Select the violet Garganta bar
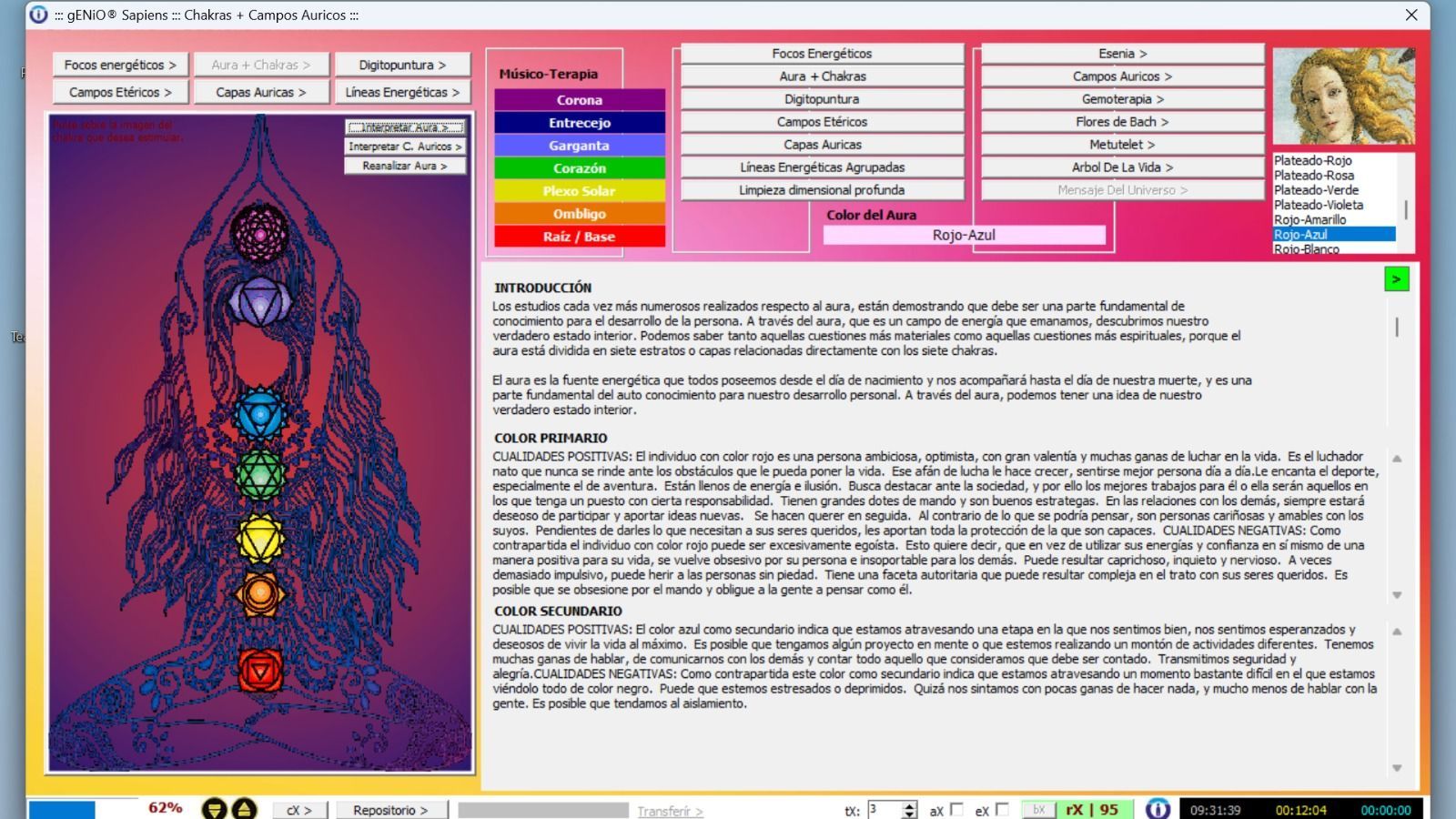This screenshot has width=1456, height=819. [580, 146]
